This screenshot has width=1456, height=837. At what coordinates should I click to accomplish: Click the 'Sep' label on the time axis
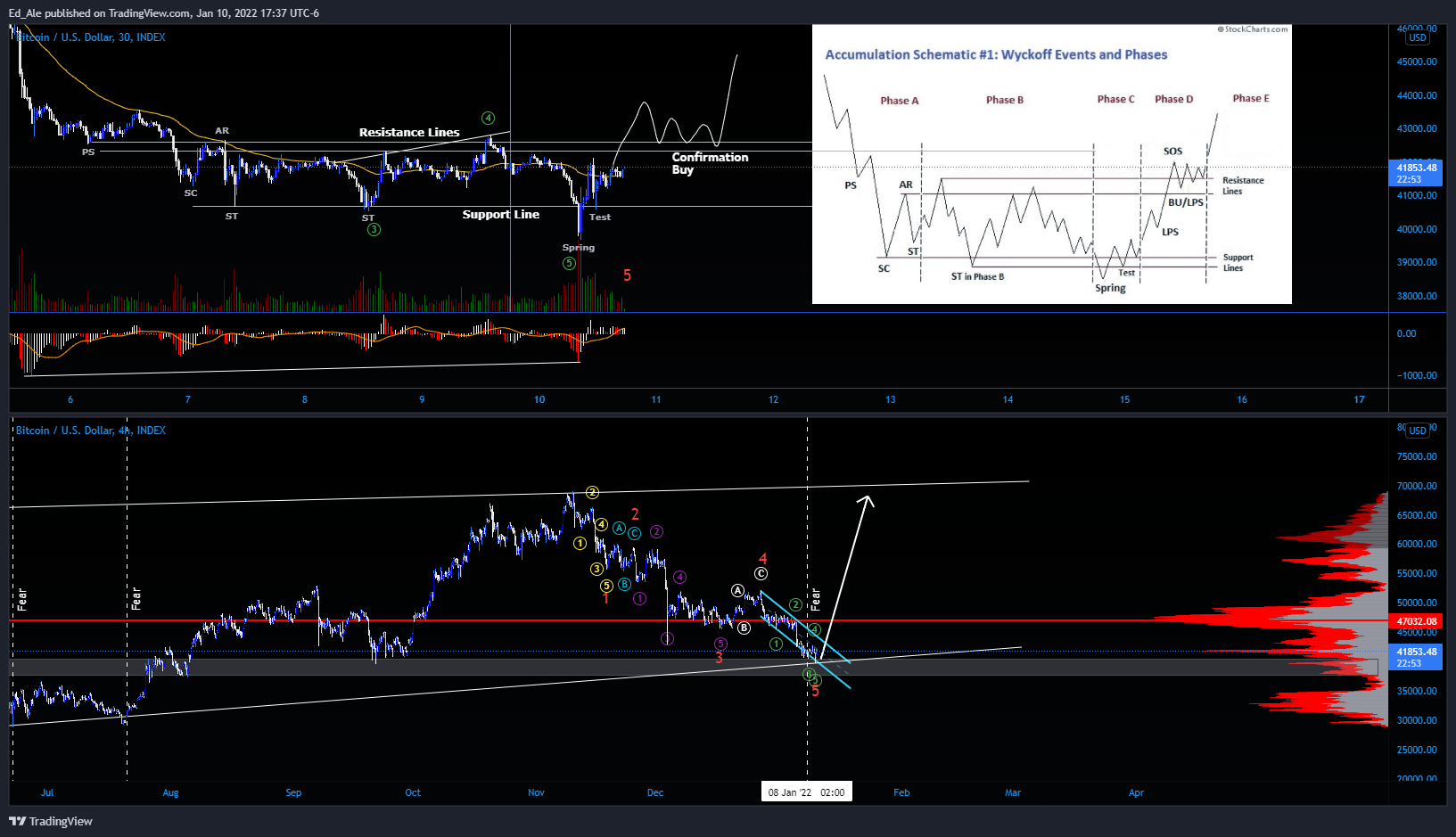tap(293, 792)
